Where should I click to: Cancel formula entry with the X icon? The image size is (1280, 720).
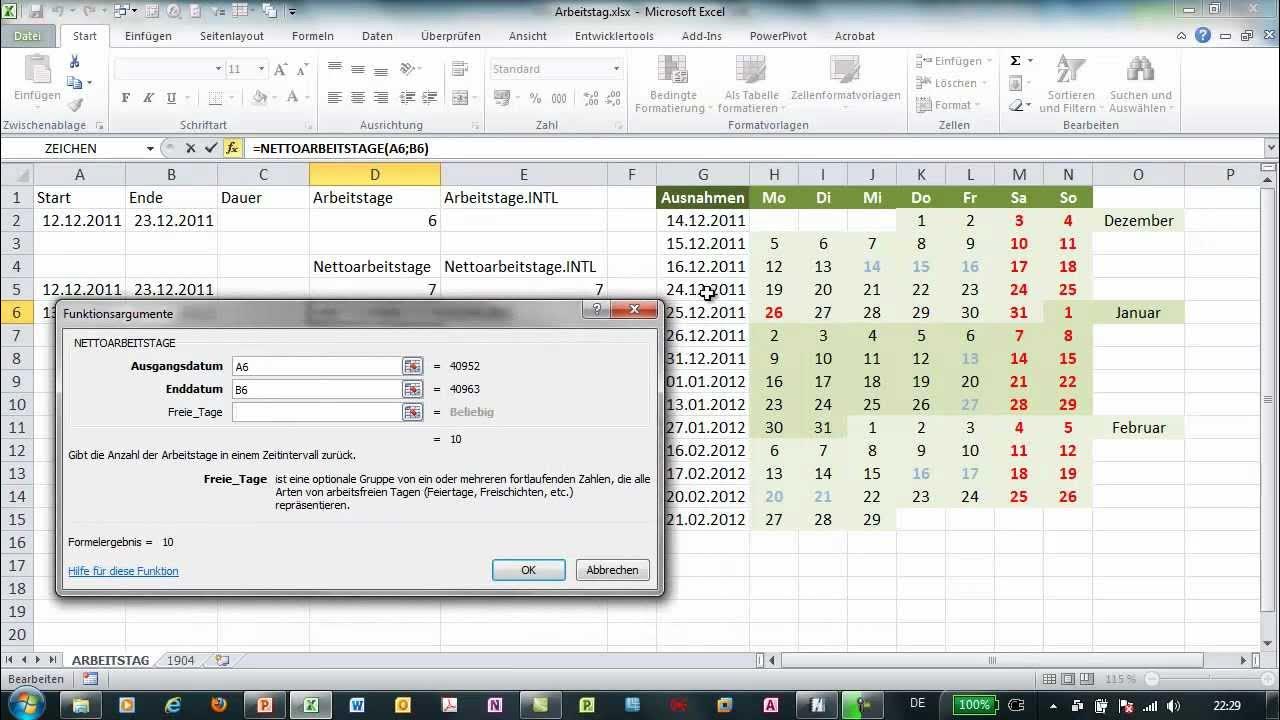click(x=190, y=148)
